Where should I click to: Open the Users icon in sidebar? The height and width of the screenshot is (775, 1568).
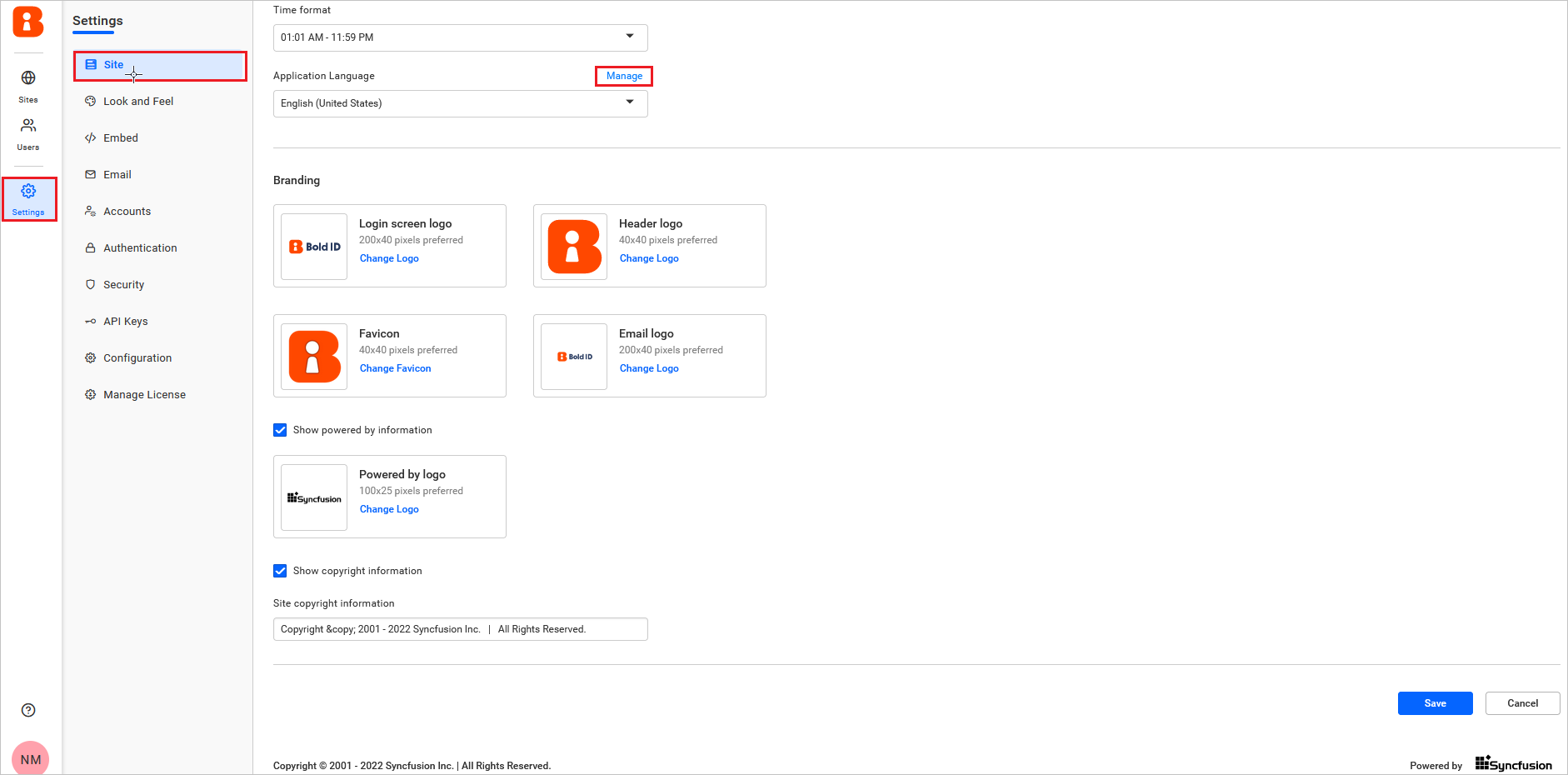(x=28, y=126)
